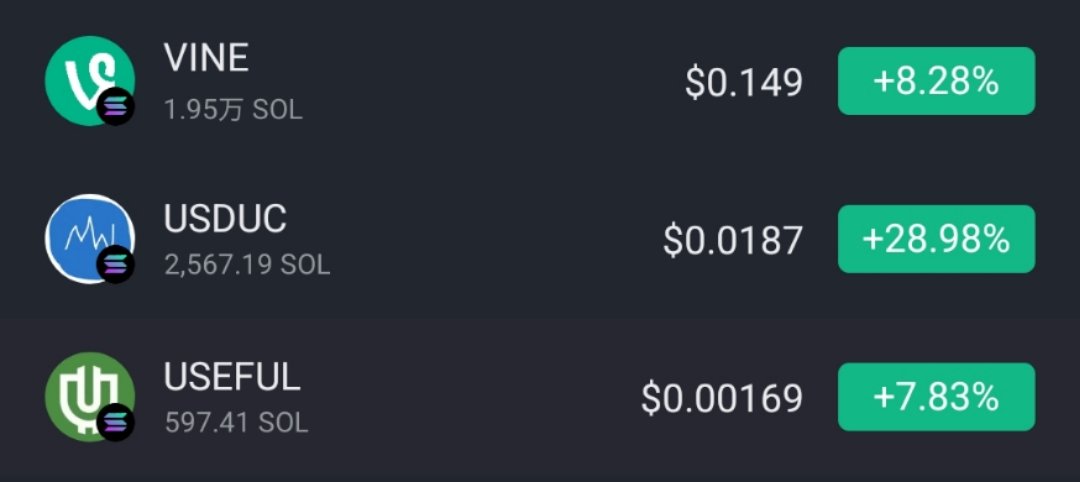Screen dimensions: 1080x482
Task: Tap the +7.83% change badge
Action: tap(936, 397)
